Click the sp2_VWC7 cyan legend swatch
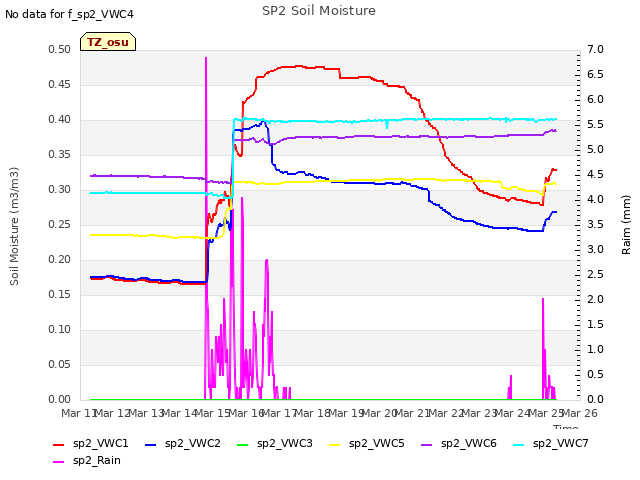 point(518,444)
